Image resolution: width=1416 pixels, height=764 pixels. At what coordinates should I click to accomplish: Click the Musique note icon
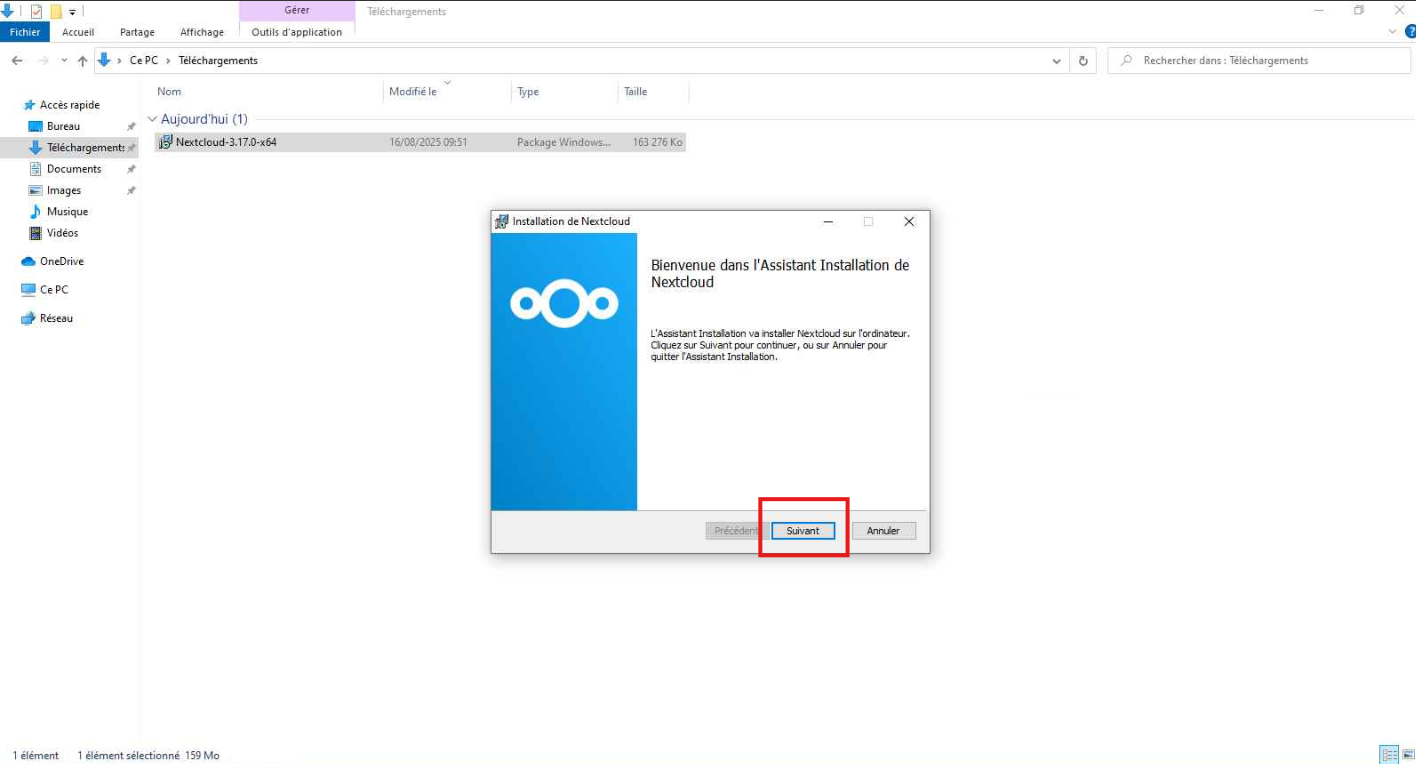coord(35,212)
